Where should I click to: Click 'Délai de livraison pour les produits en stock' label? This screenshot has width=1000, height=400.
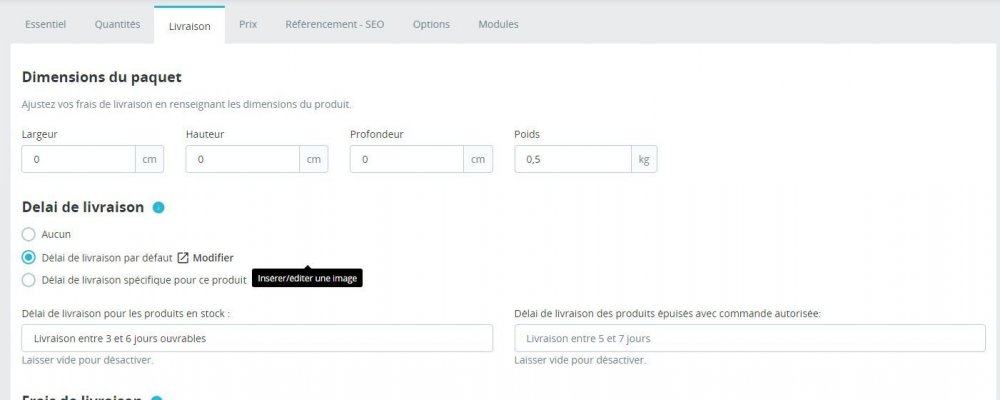point(126,314)
